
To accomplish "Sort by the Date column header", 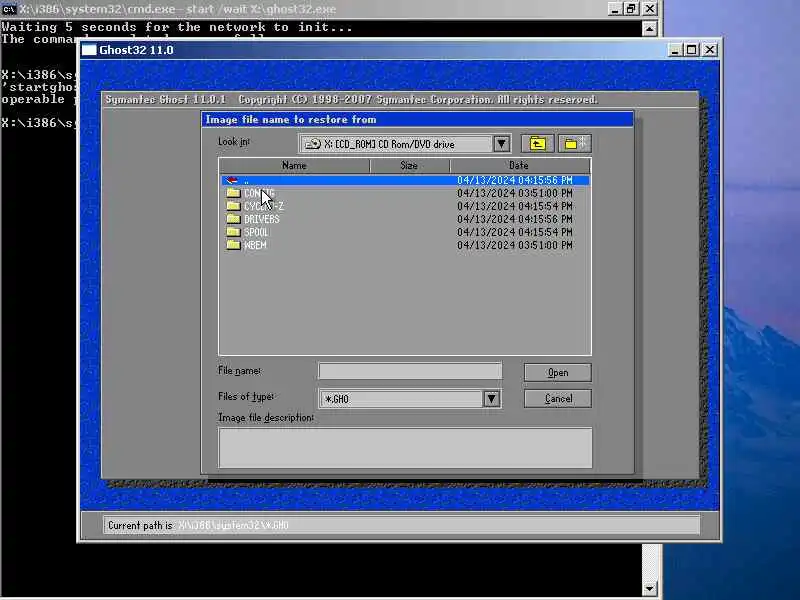I will (x=519, y=165).
